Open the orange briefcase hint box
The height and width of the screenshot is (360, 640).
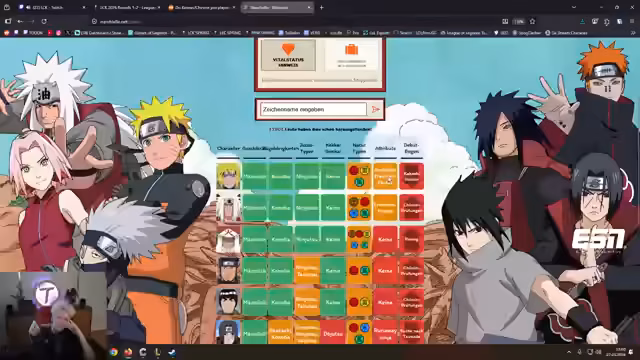pyautogui.click(x=351, y=55)
